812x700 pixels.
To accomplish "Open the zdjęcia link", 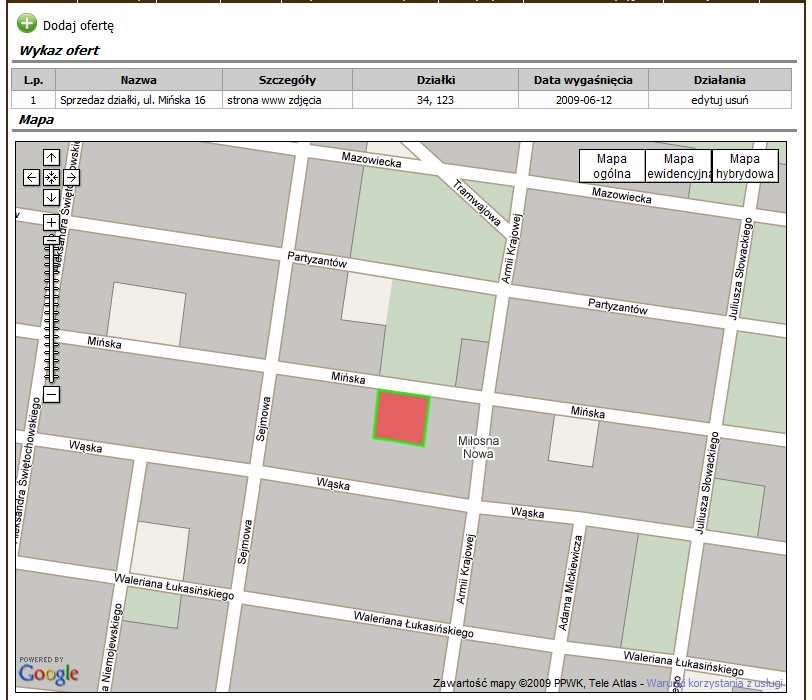I will tap(305, 100).
